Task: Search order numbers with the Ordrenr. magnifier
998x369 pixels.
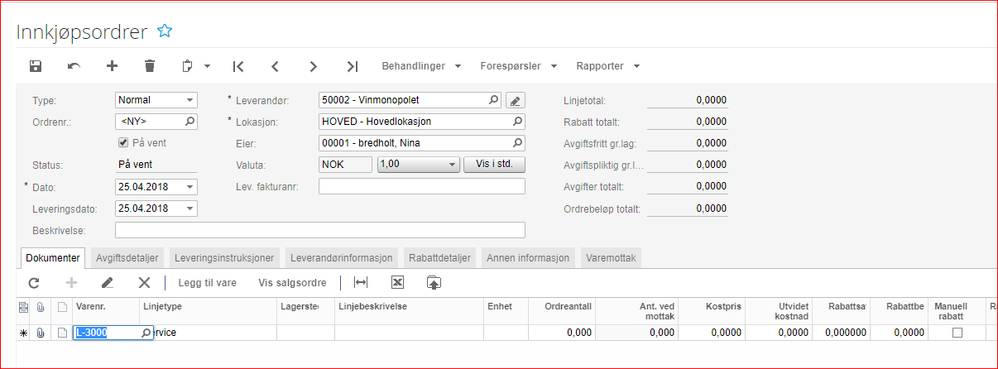Action: (190, 121)
